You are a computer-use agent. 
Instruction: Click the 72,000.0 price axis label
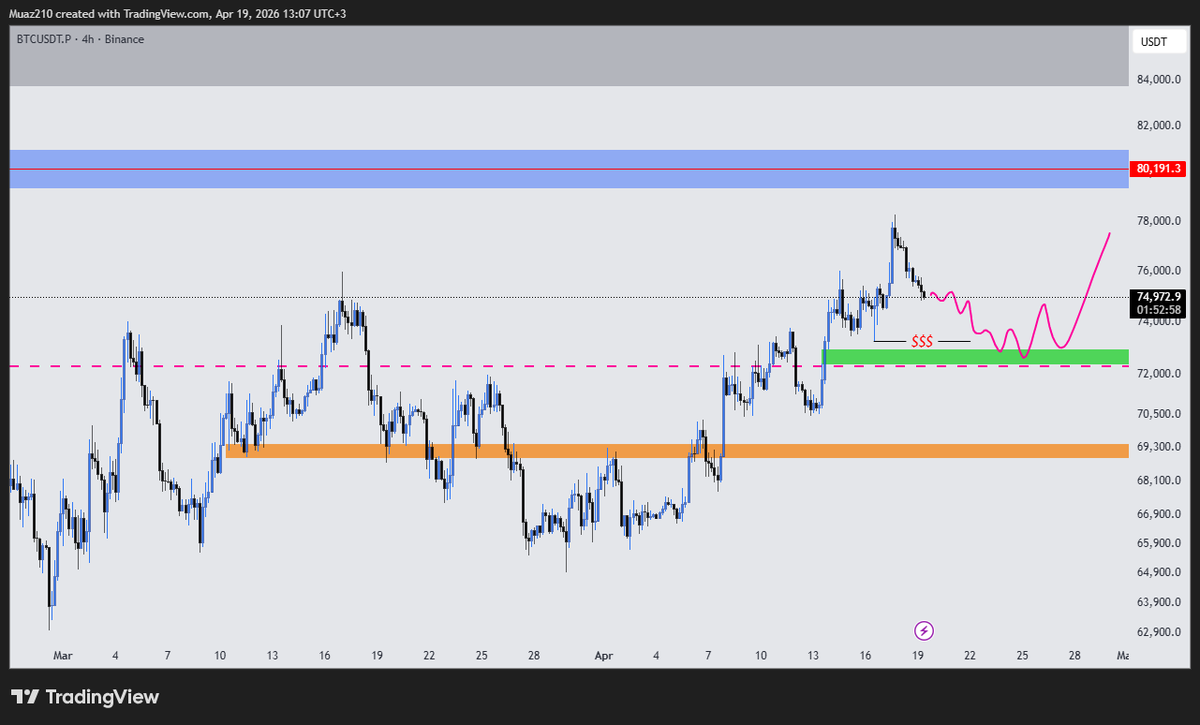pos(1158,374)
